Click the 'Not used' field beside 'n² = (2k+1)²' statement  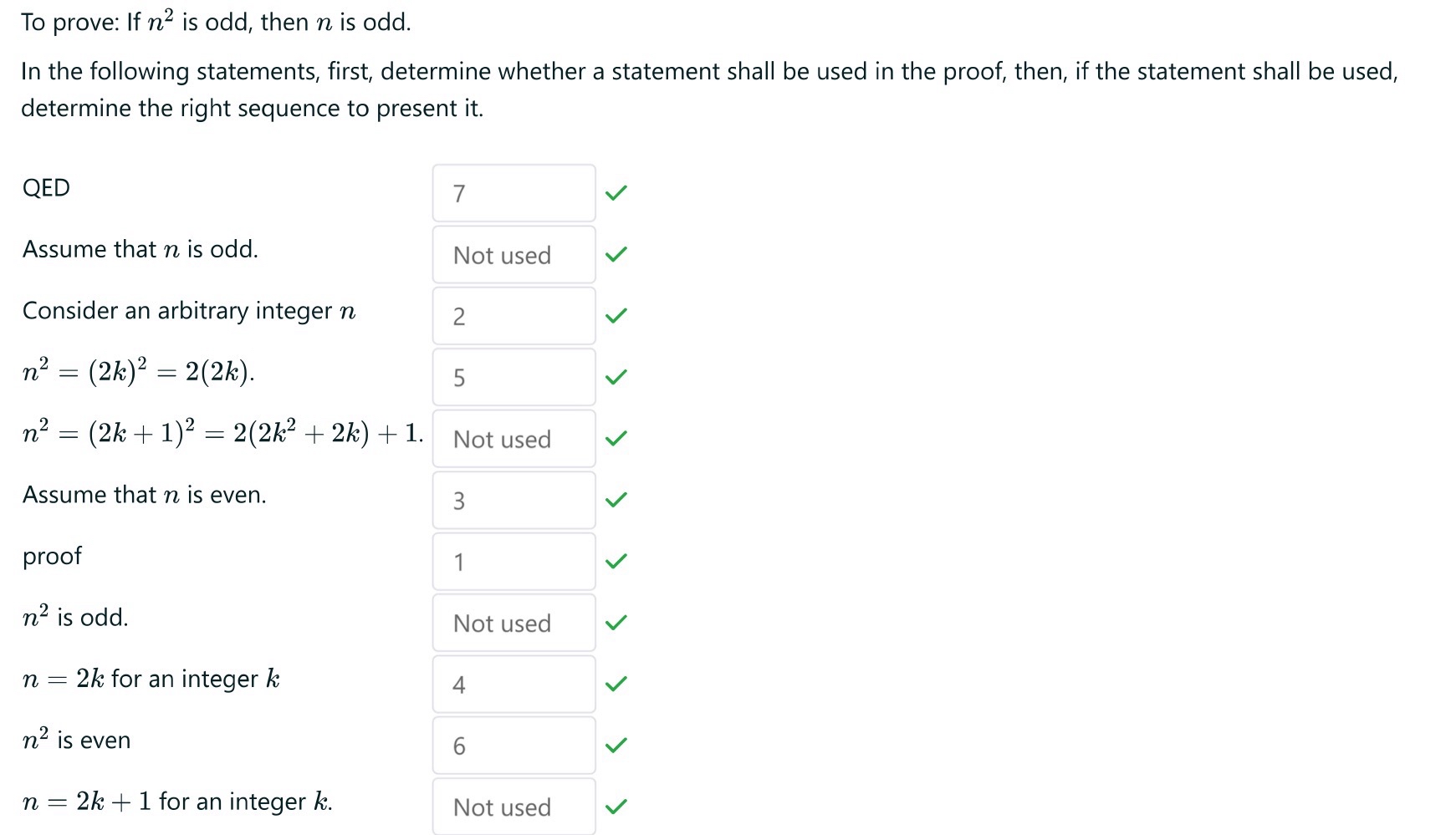tap(513, 438)
